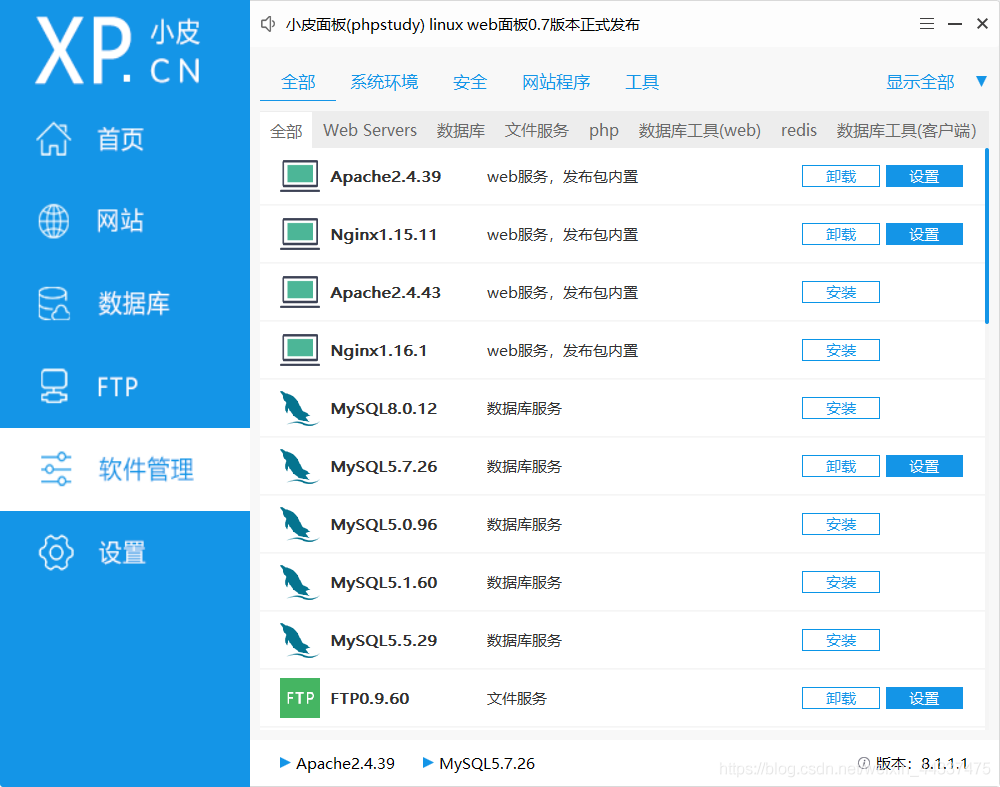1000x787 pixels.
Task: Switch to the php sub-tab
Action: click(x=603, y=130)
